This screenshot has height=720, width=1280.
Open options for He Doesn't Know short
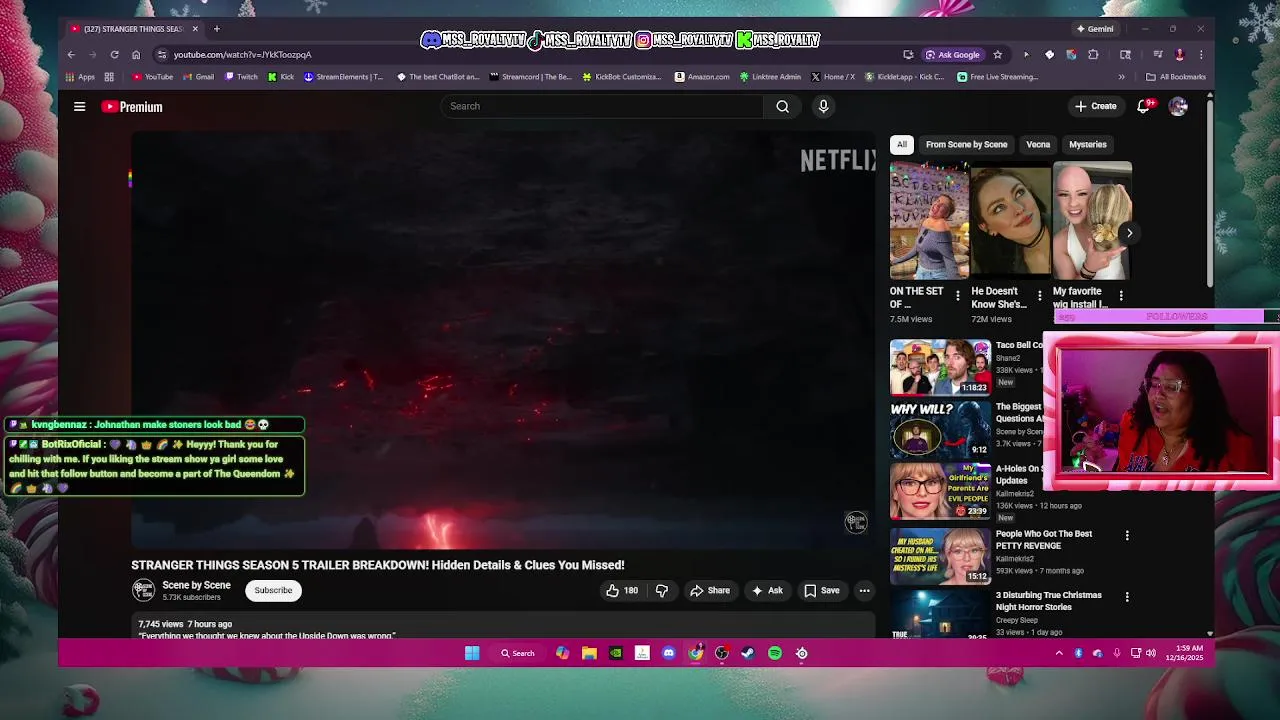[1039, 297]
